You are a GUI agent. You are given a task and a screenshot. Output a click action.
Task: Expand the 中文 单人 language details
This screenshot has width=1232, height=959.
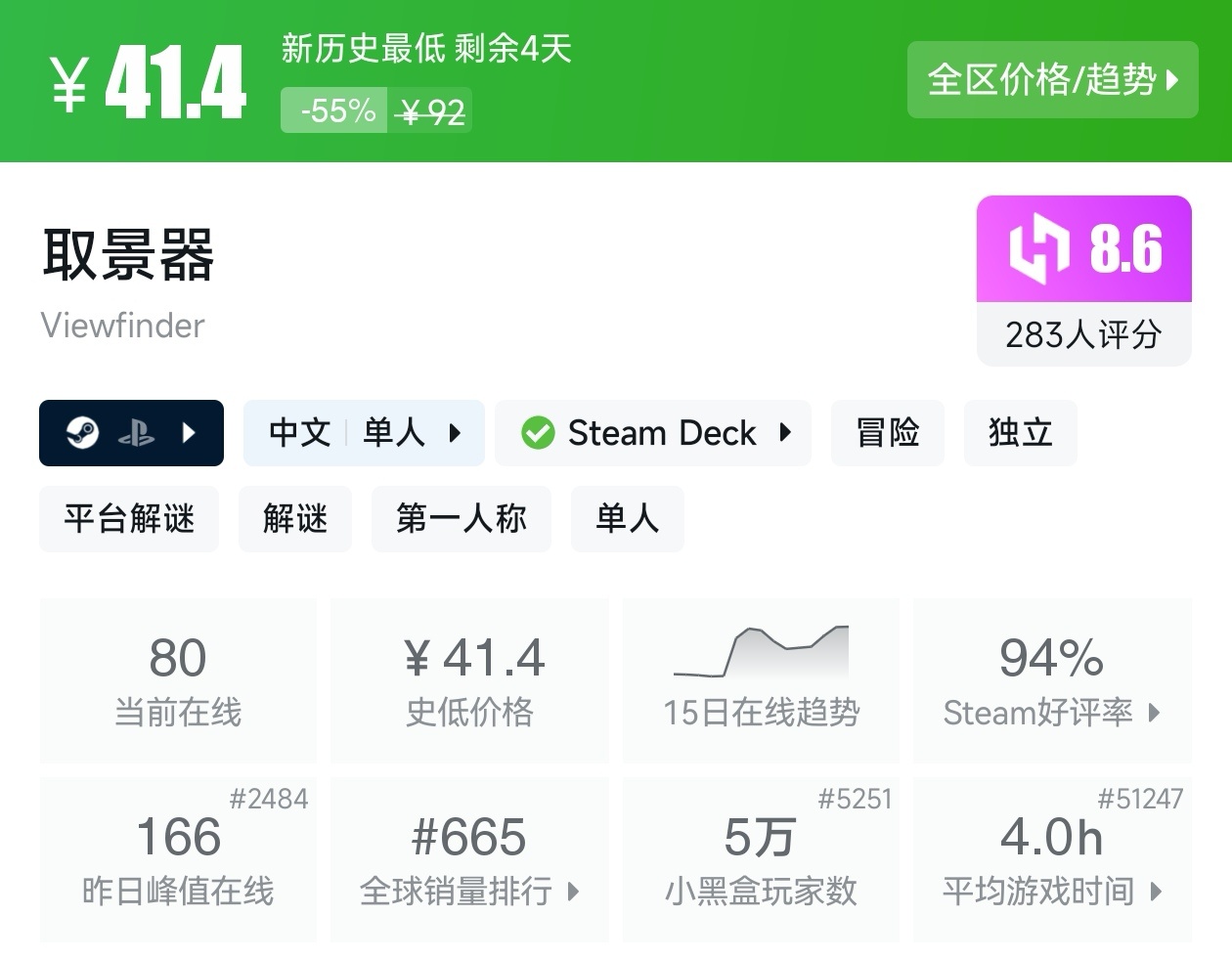[x=364, y=432]
